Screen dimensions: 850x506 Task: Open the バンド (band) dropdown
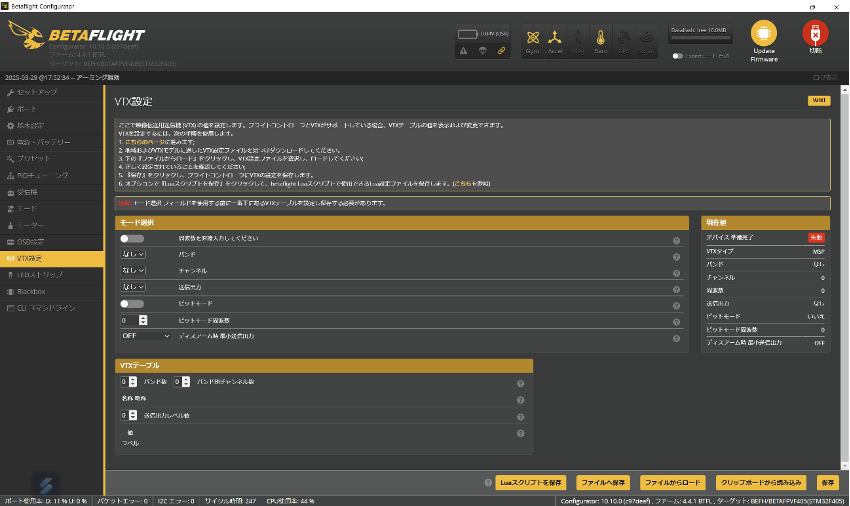click(133, 254)
